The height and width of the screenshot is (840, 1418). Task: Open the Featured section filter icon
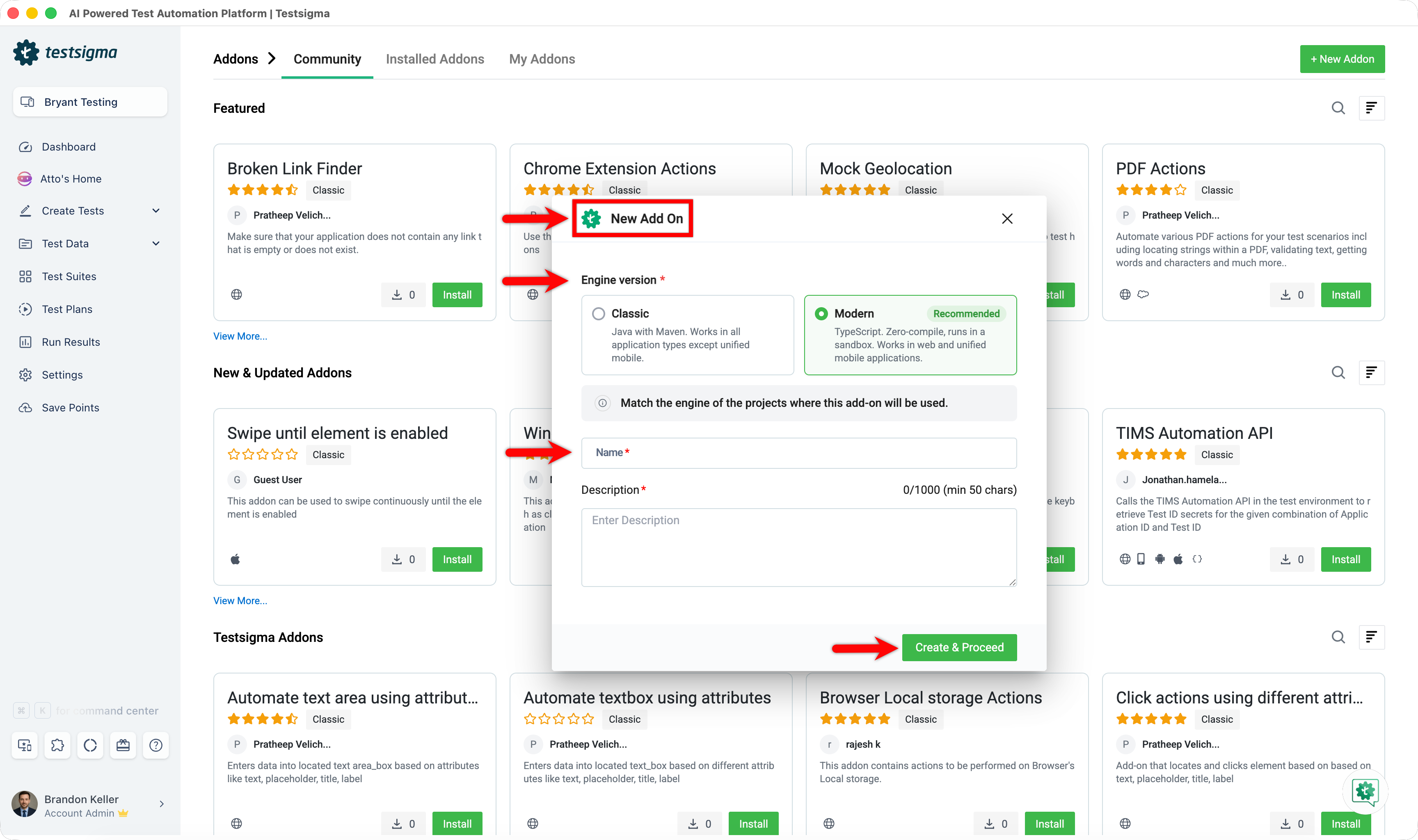[x=1371, y=108]
